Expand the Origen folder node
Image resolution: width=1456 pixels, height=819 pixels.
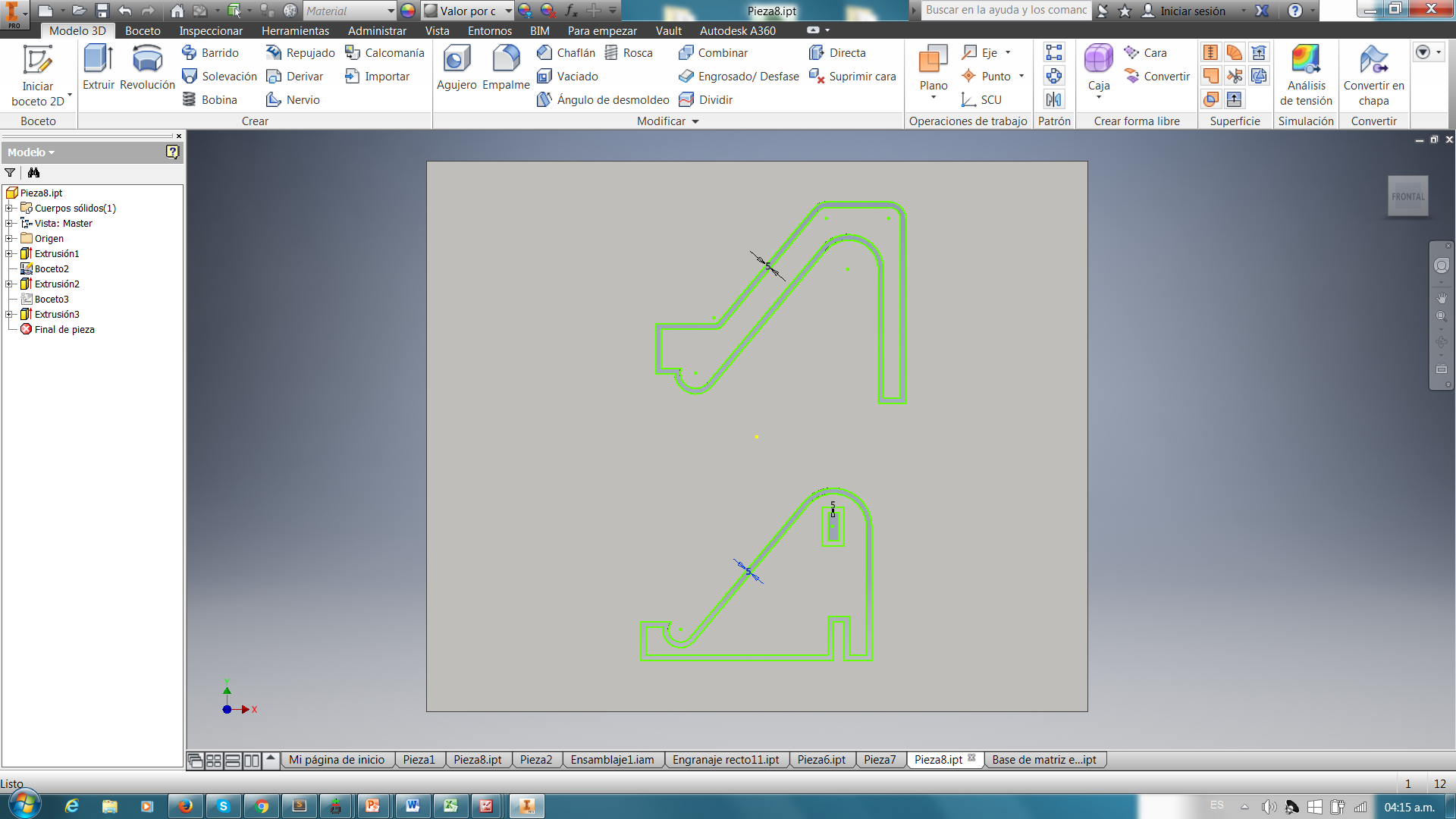click(9, 239)
